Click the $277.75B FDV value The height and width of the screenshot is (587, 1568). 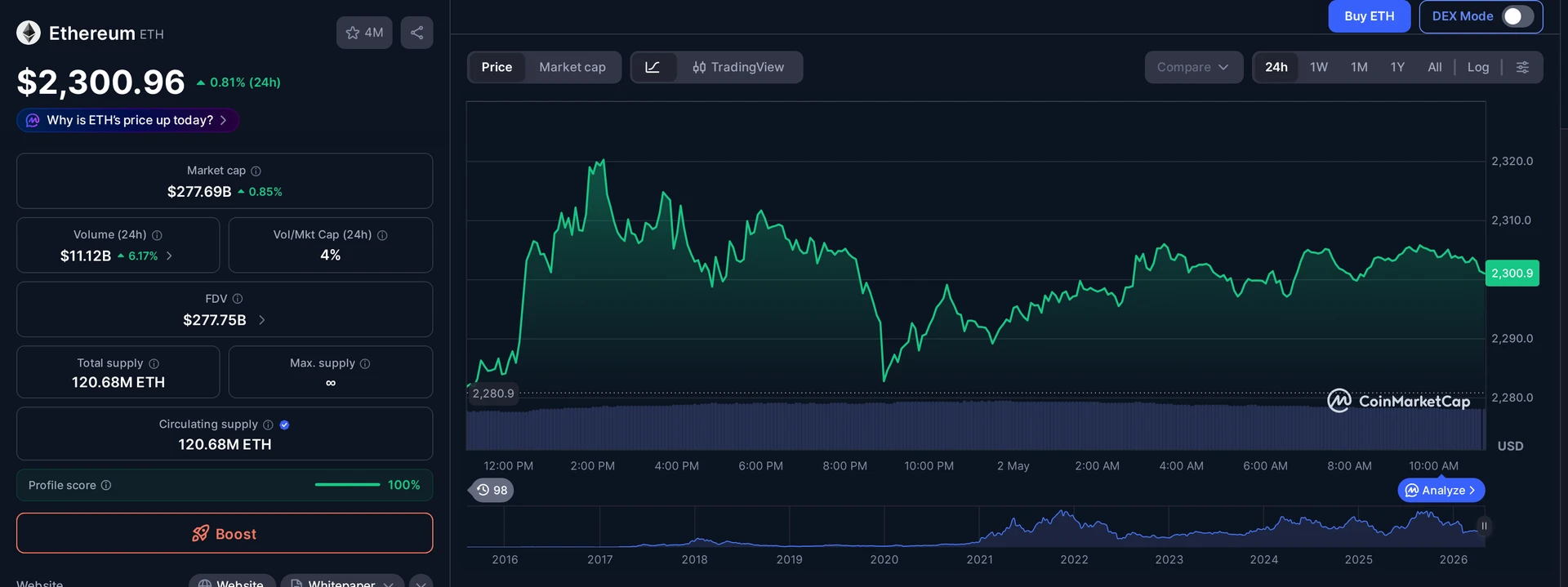point(215,320)
